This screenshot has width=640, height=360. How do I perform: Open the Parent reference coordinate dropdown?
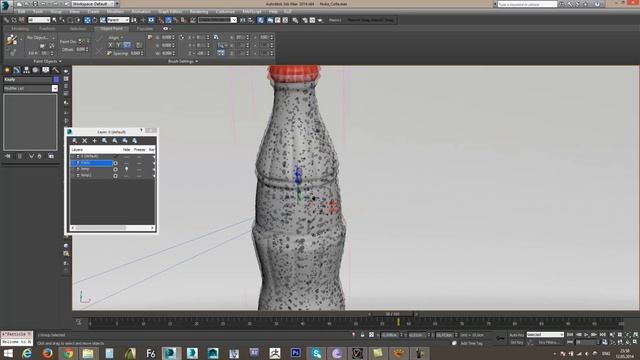point(118,20)
